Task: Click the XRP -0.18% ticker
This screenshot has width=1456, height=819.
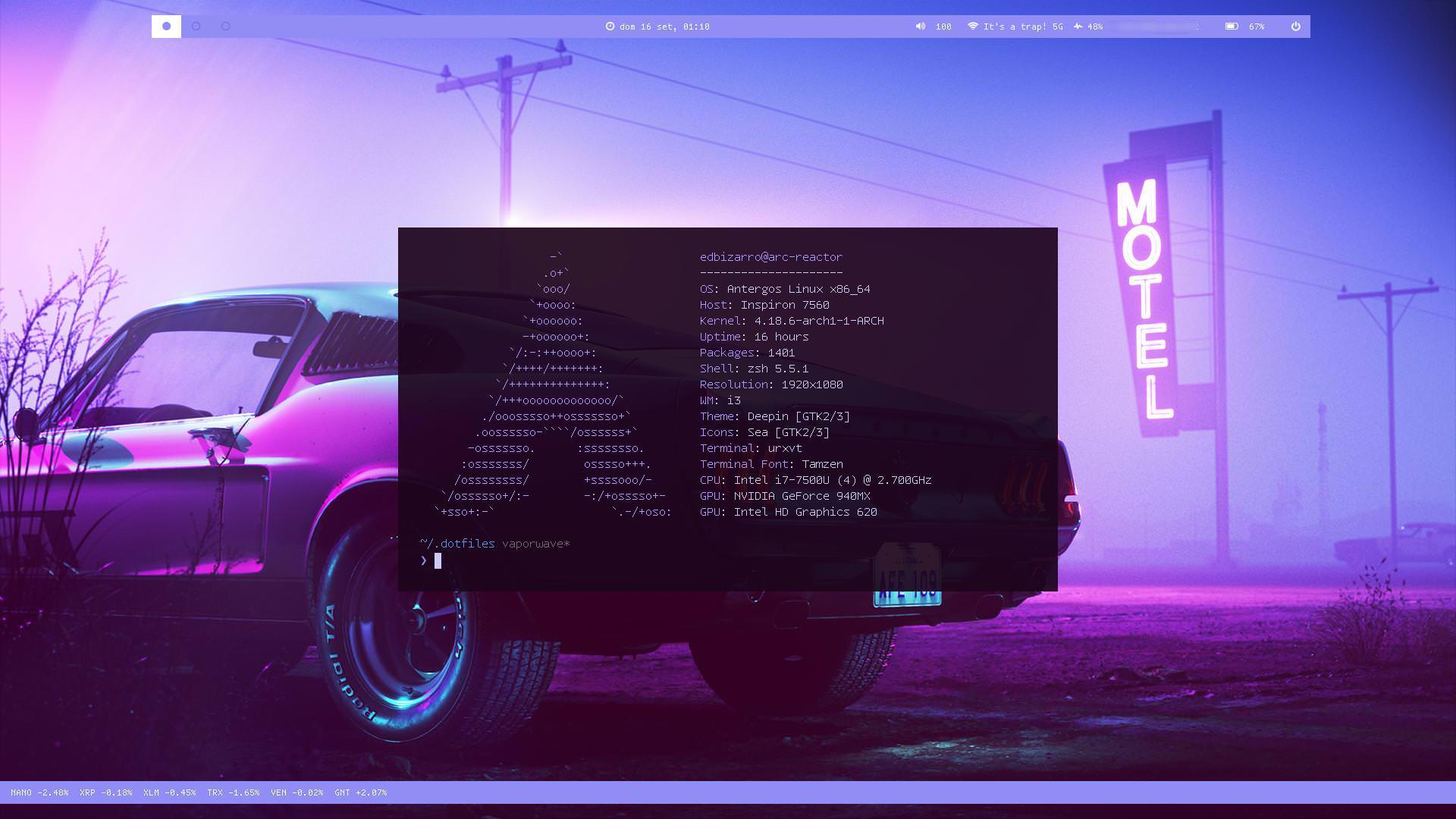Action: tap(105, 792)
